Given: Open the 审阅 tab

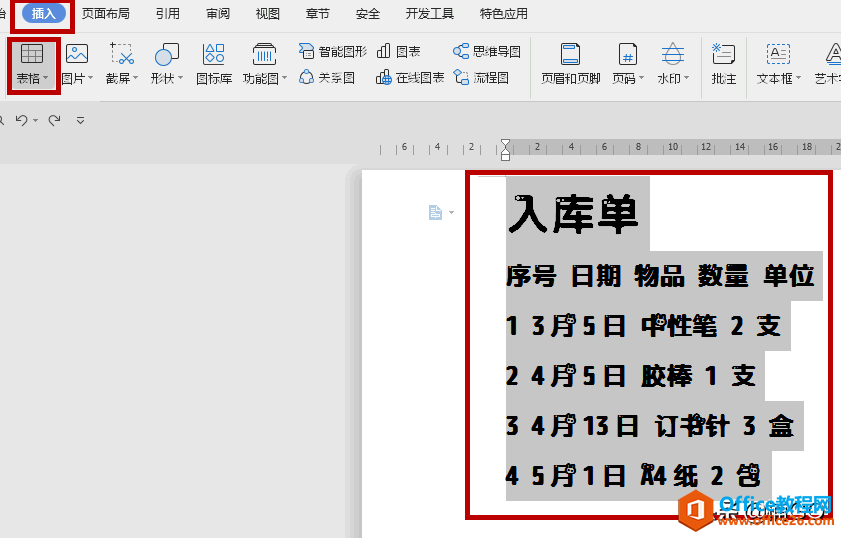Looking at the screenshot, I should tap(218, 13).
